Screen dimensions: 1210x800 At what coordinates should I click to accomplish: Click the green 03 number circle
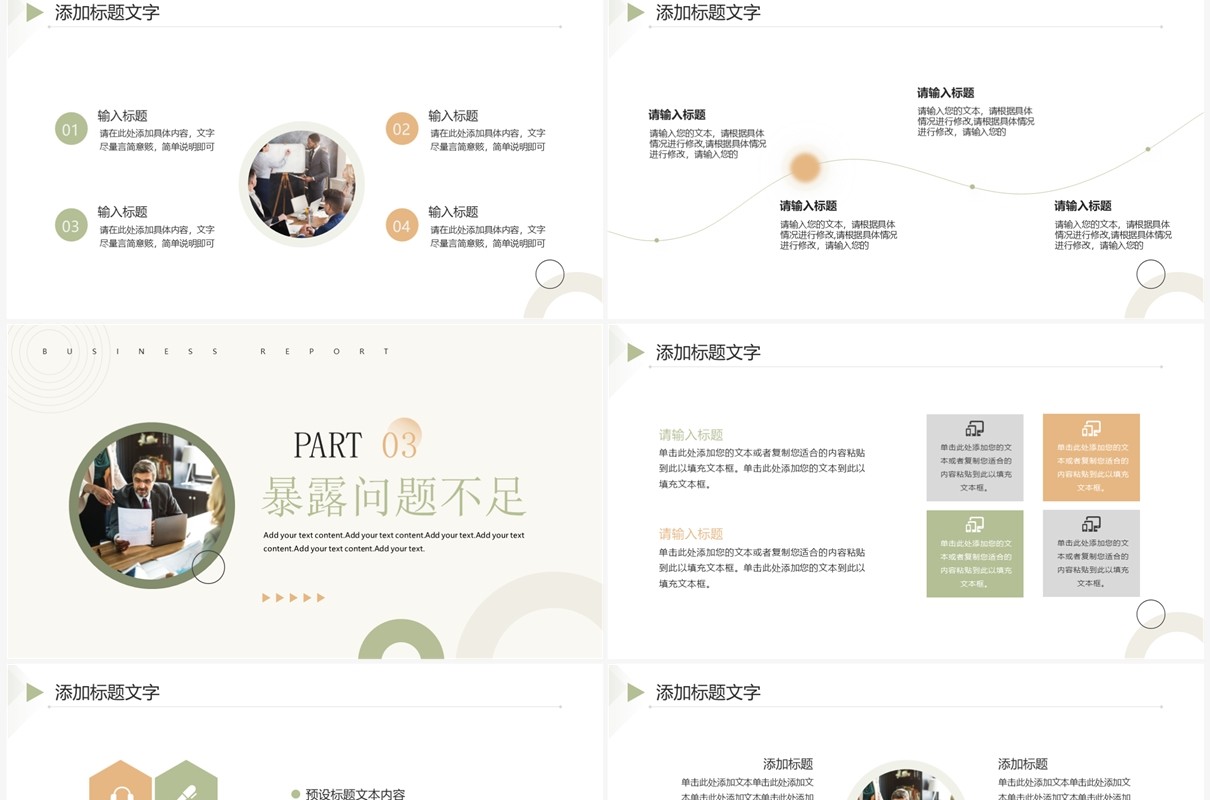click(x=71, y=226)
